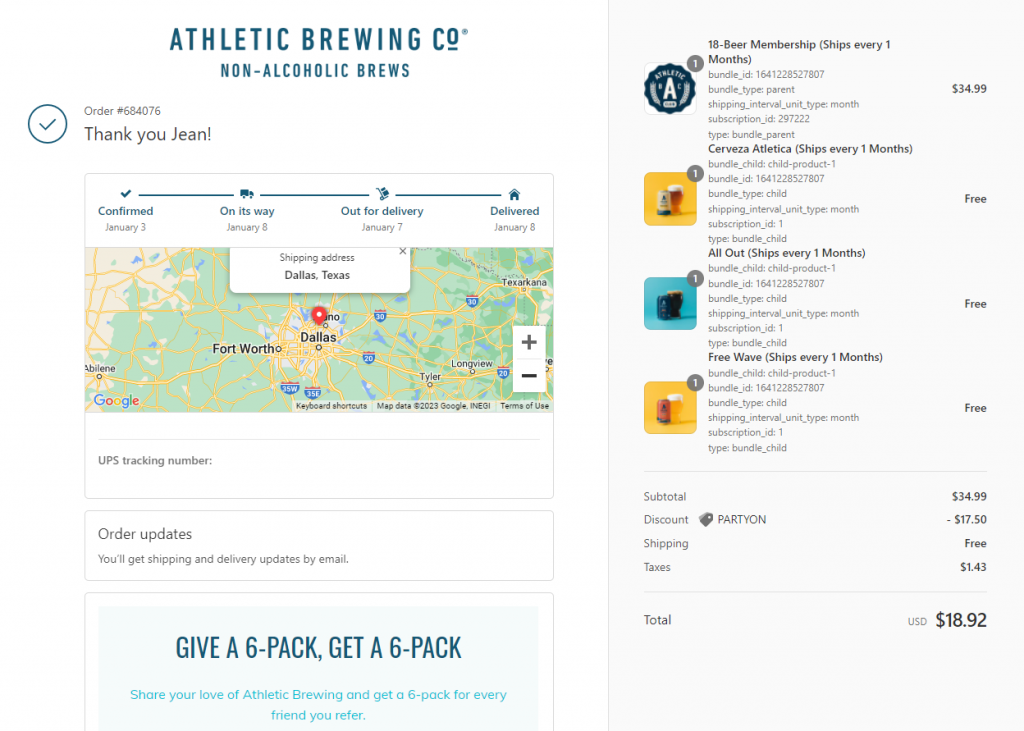Click the 18-Beer Membership product thumbnail
This screenshot has width=1024, height=731.
click(x=670, y=88)
